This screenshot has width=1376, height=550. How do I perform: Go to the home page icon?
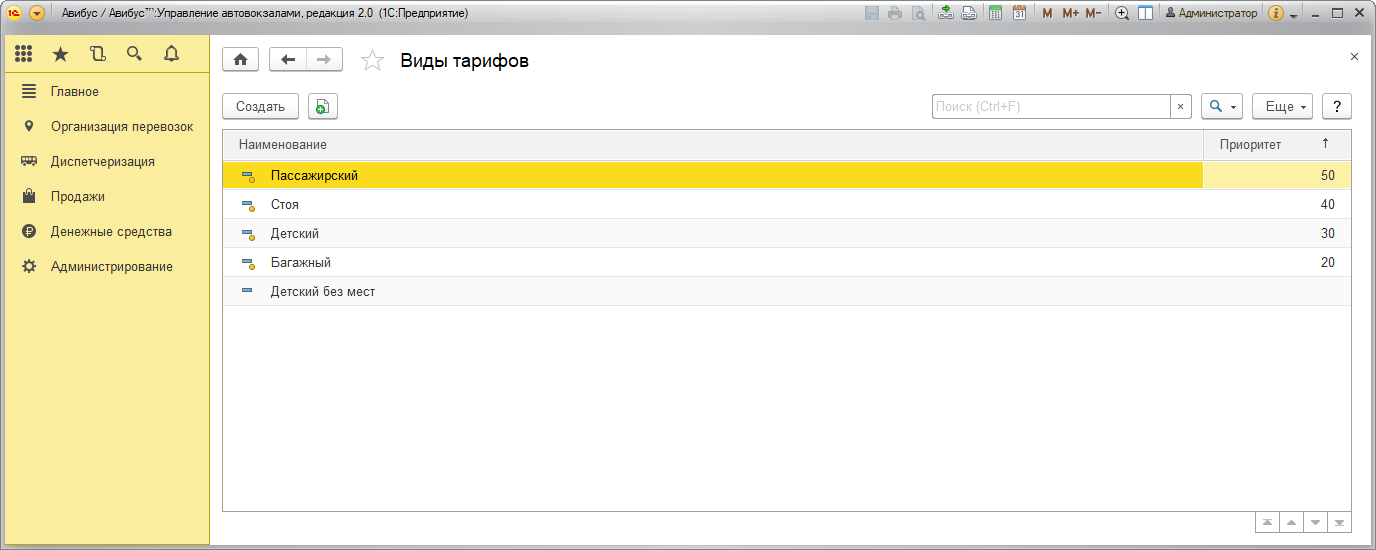tap(240, 60)
